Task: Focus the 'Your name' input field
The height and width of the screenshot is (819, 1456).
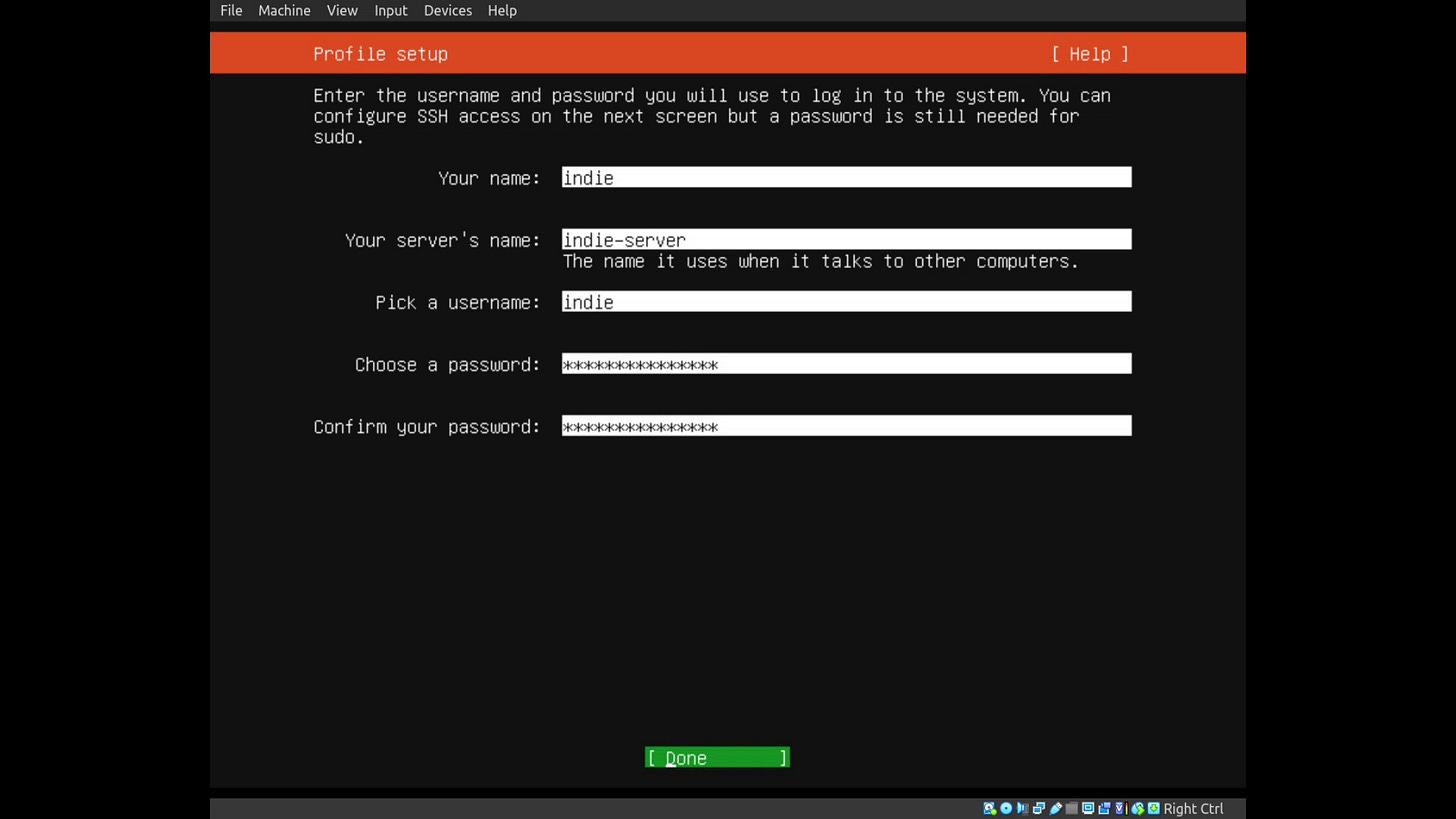Action: [846, 178]
